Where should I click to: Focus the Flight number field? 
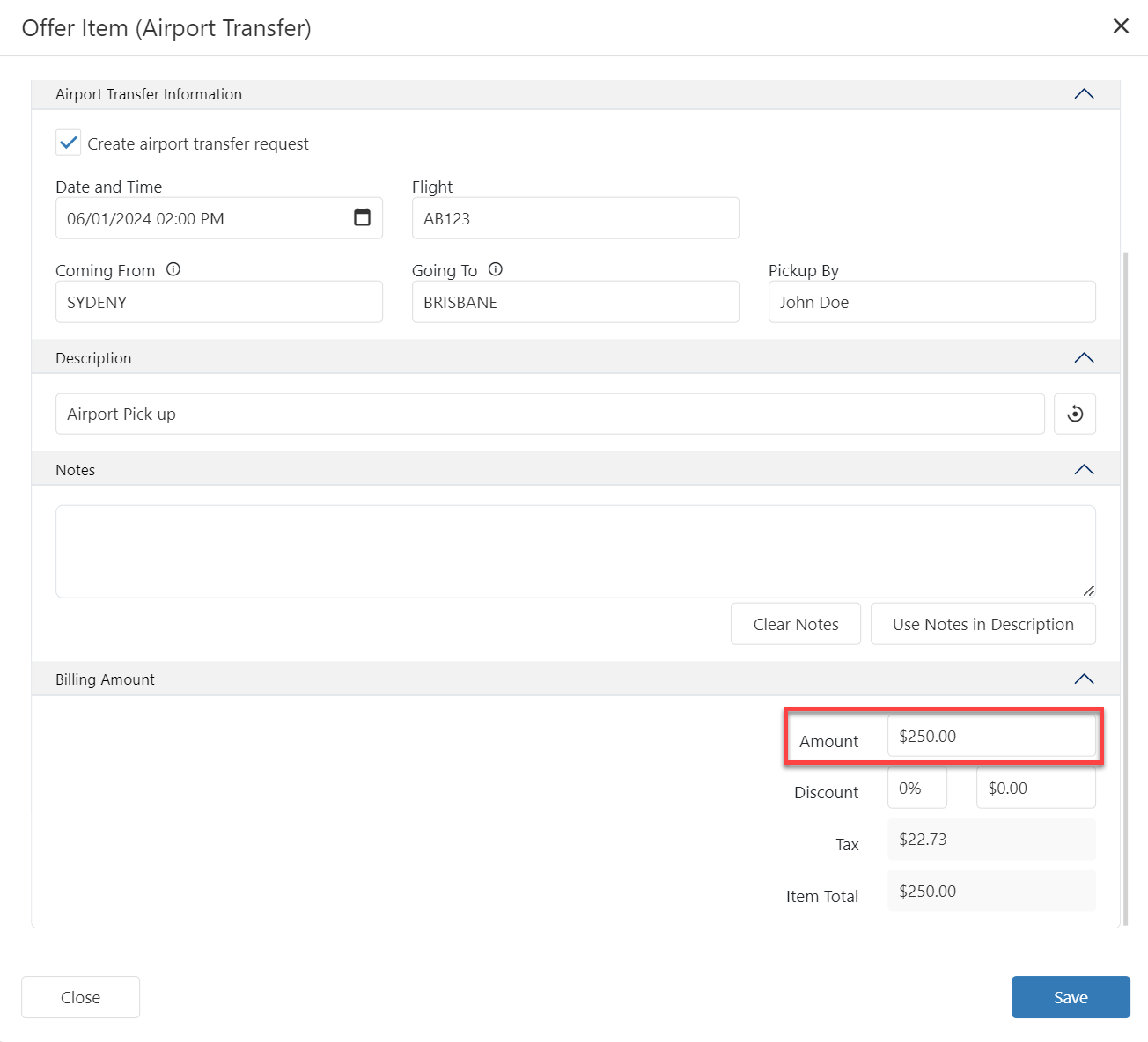(575, 218)
